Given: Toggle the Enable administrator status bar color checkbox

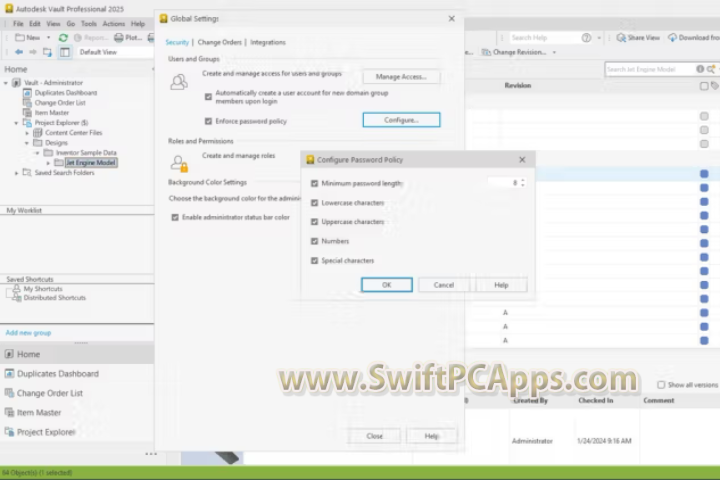Looking at the screenshot, I should click(x=175, y=217).
